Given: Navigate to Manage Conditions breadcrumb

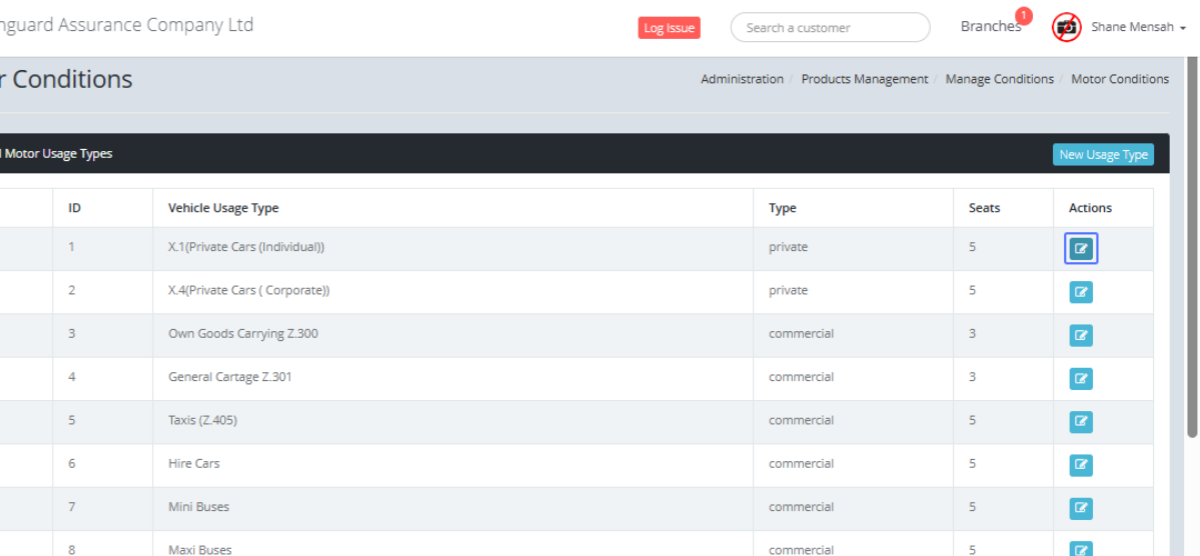Looking at the screenshot, I should (x=999, y=79).
